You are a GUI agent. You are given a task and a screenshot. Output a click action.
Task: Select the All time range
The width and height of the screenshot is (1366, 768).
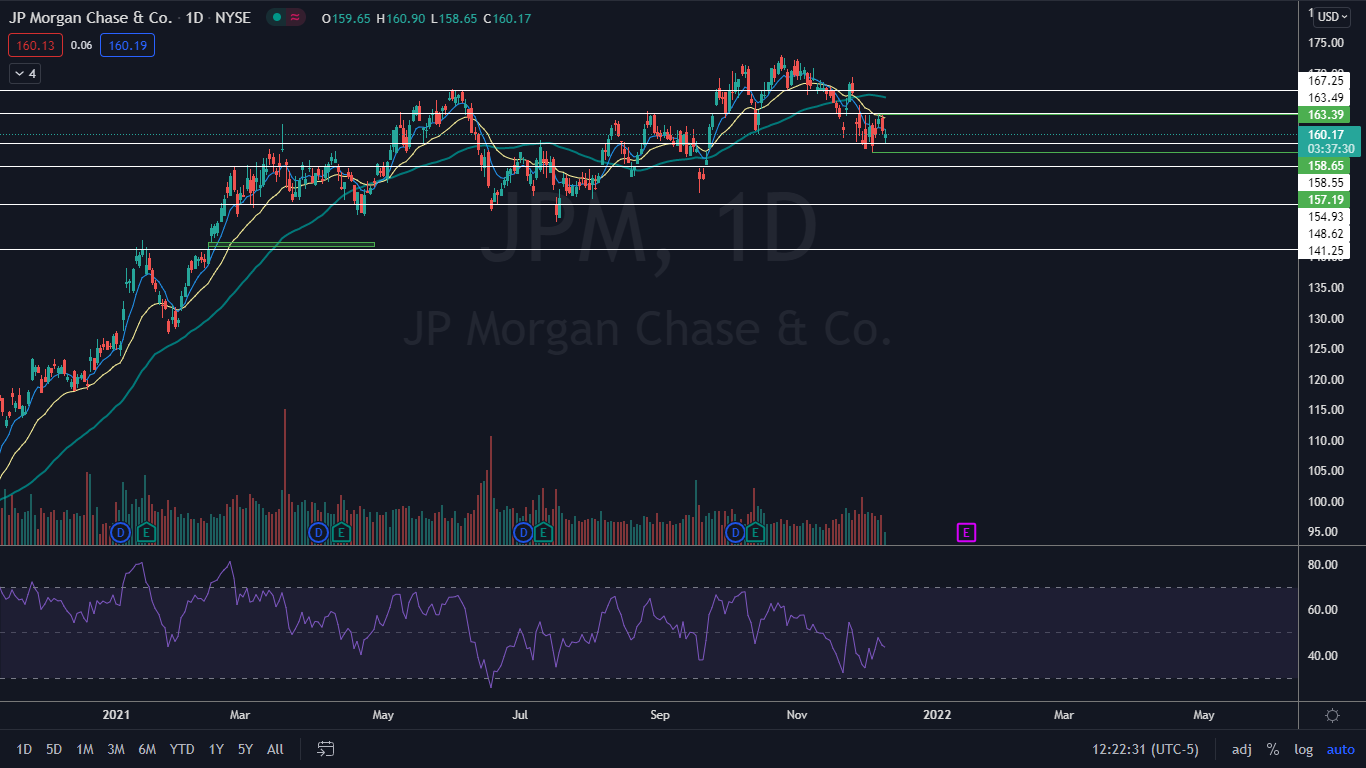click(x=276, y=749)
